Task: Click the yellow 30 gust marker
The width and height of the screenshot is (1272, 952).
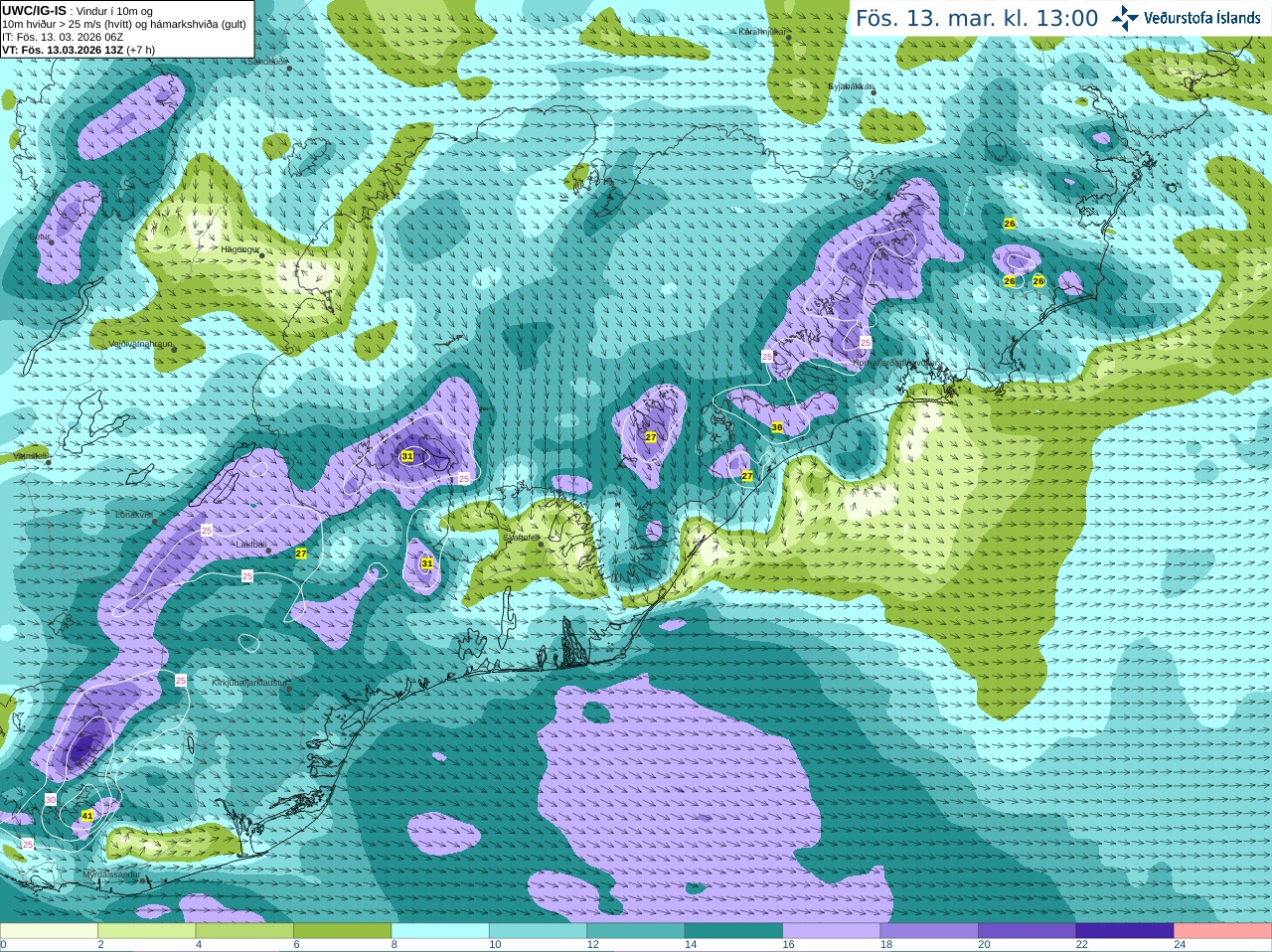Action: pyautogui.click(x=777, y=427)
